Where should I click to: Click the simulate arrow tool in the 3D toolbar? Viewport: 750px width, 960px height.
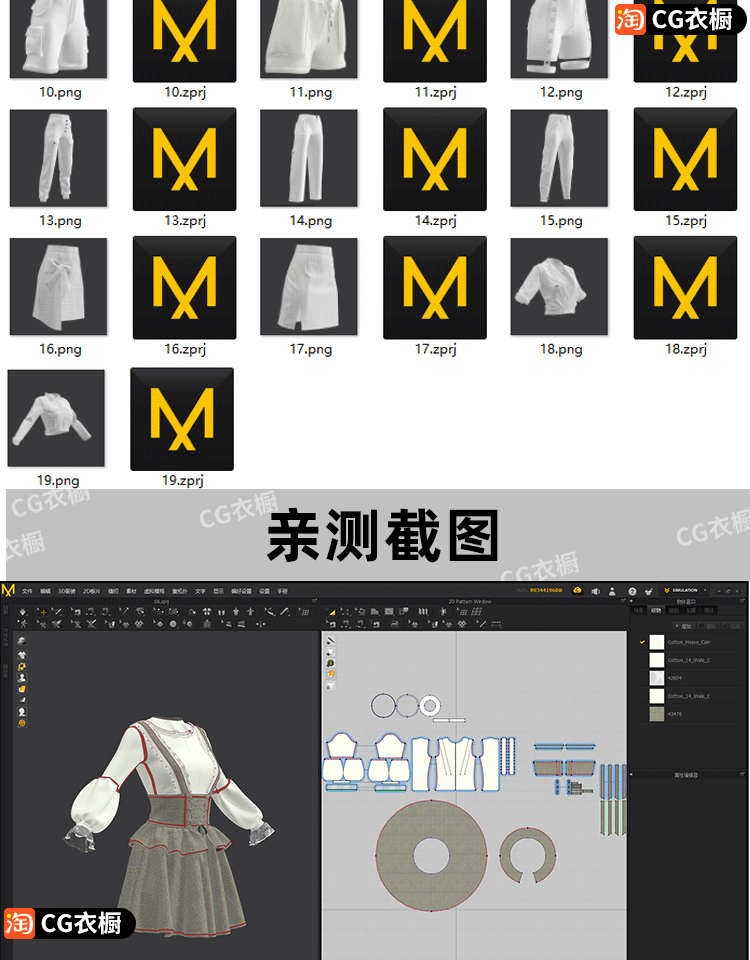click(x=24, y=611)
